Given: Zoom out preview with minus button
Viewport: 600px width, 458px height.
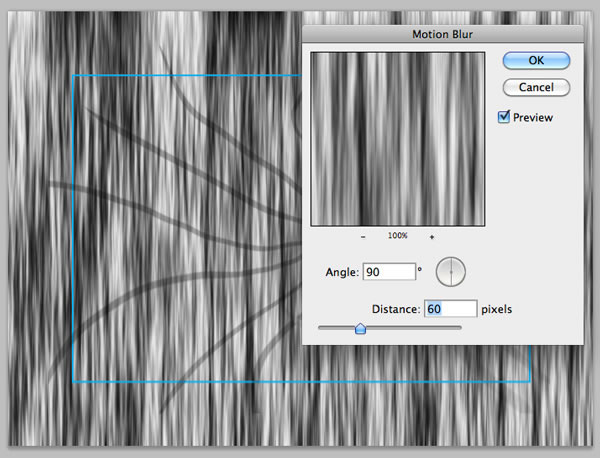Looking at the screenshot, I should pos(363,237).
